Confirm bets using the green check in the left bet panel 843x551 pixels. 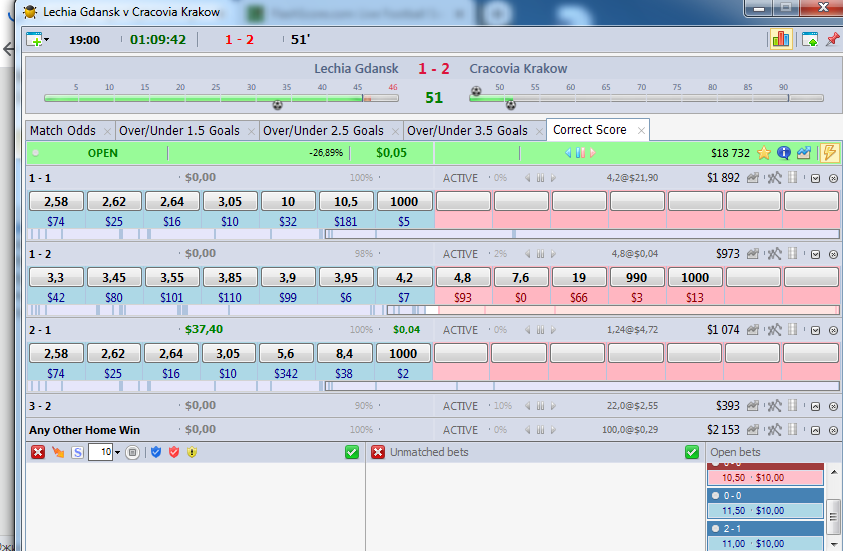pos(352,452)
